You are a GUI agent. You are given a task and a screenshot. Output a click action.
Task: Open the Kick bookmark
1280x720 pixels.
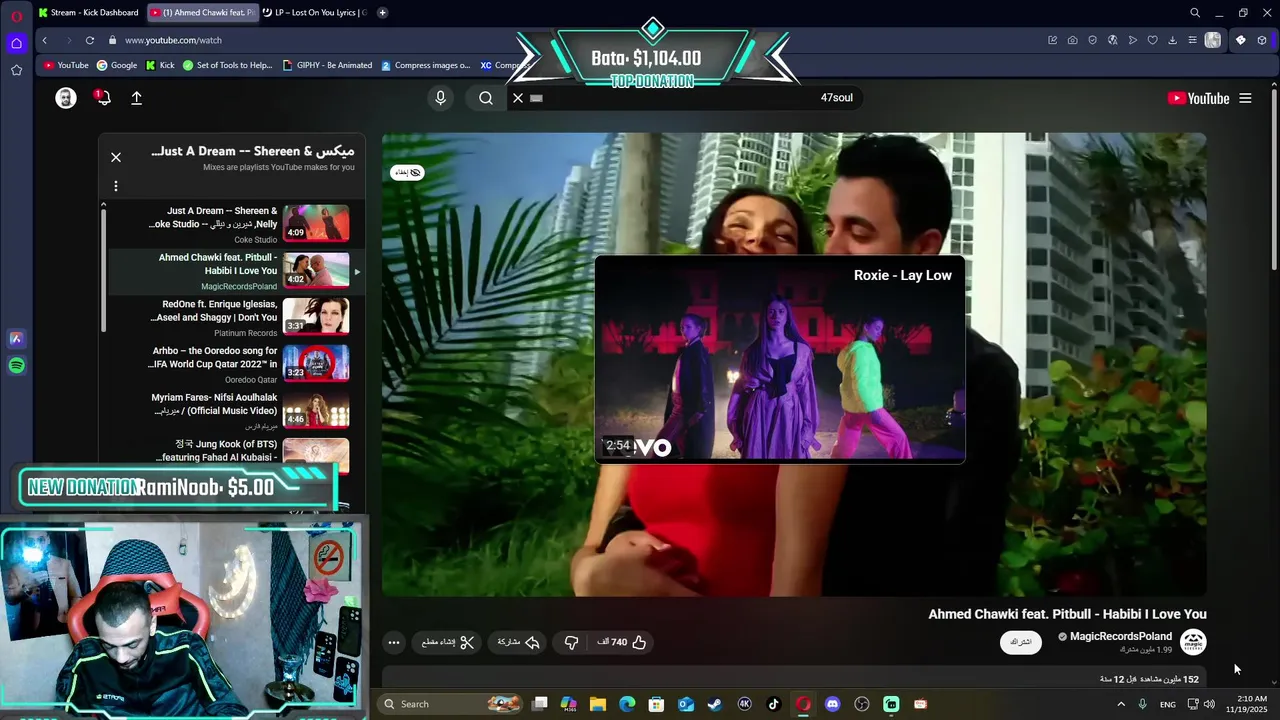point(160,65)
